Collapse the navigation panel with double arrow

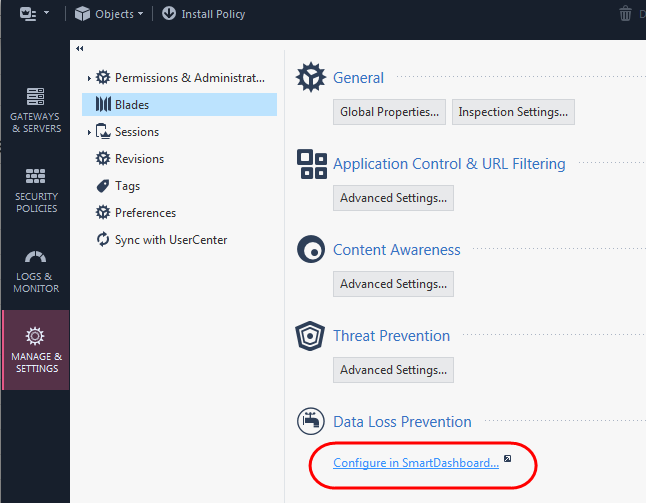pyautogui.click(x=80, y=49)
